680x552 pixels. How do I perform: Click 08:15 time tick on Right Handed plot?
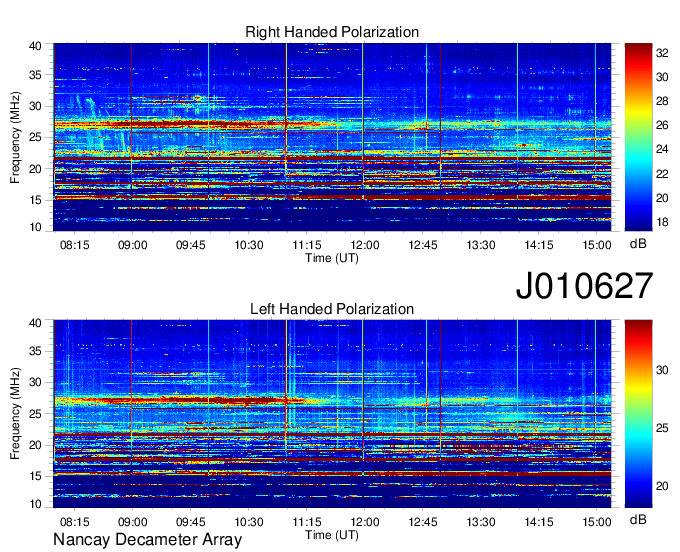coord(75,245)
